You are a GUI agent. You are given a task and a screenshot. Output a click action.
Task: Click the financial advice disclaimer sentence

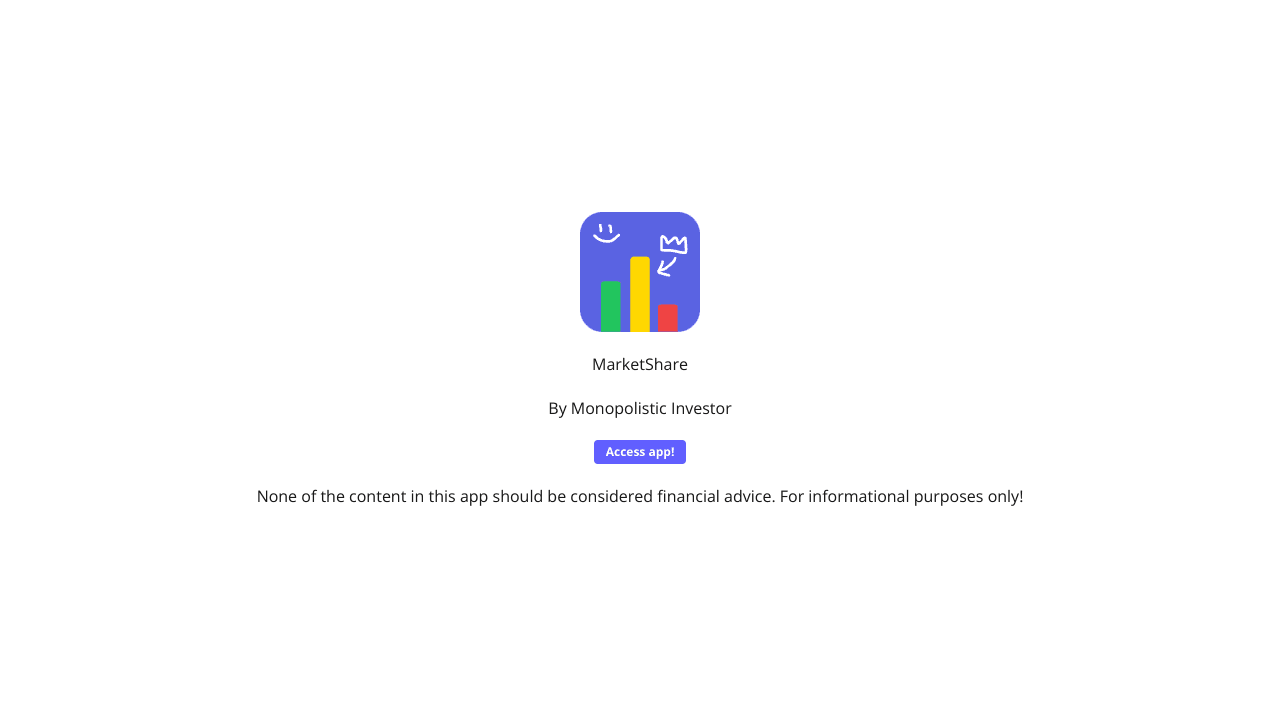click(x=516, y=496)
